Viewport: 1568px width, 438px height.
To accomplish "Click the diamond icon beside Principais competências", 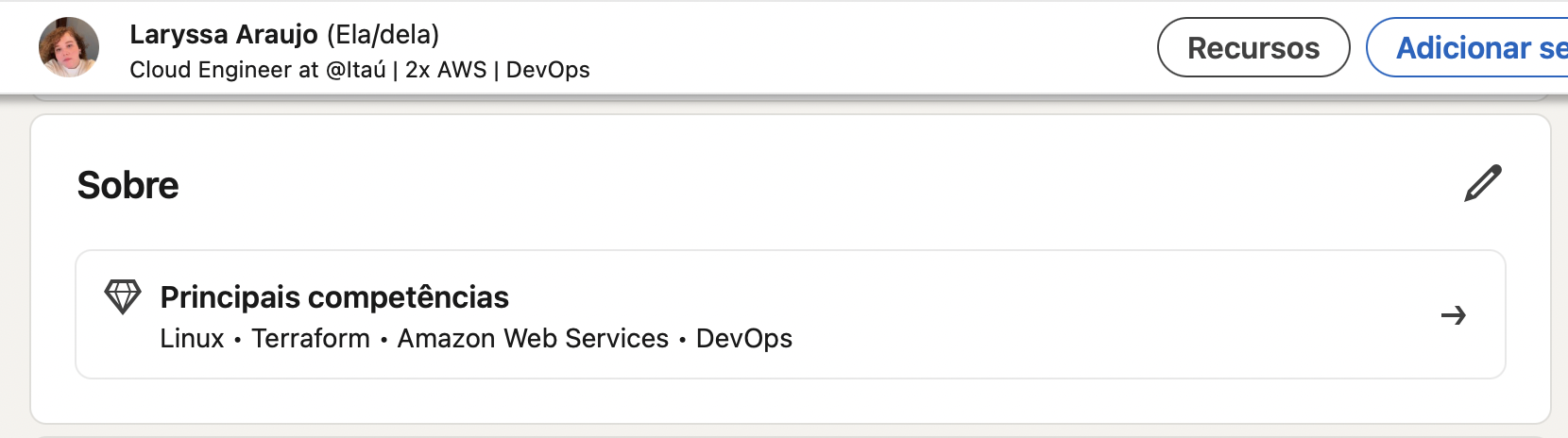I will [123, 297].
